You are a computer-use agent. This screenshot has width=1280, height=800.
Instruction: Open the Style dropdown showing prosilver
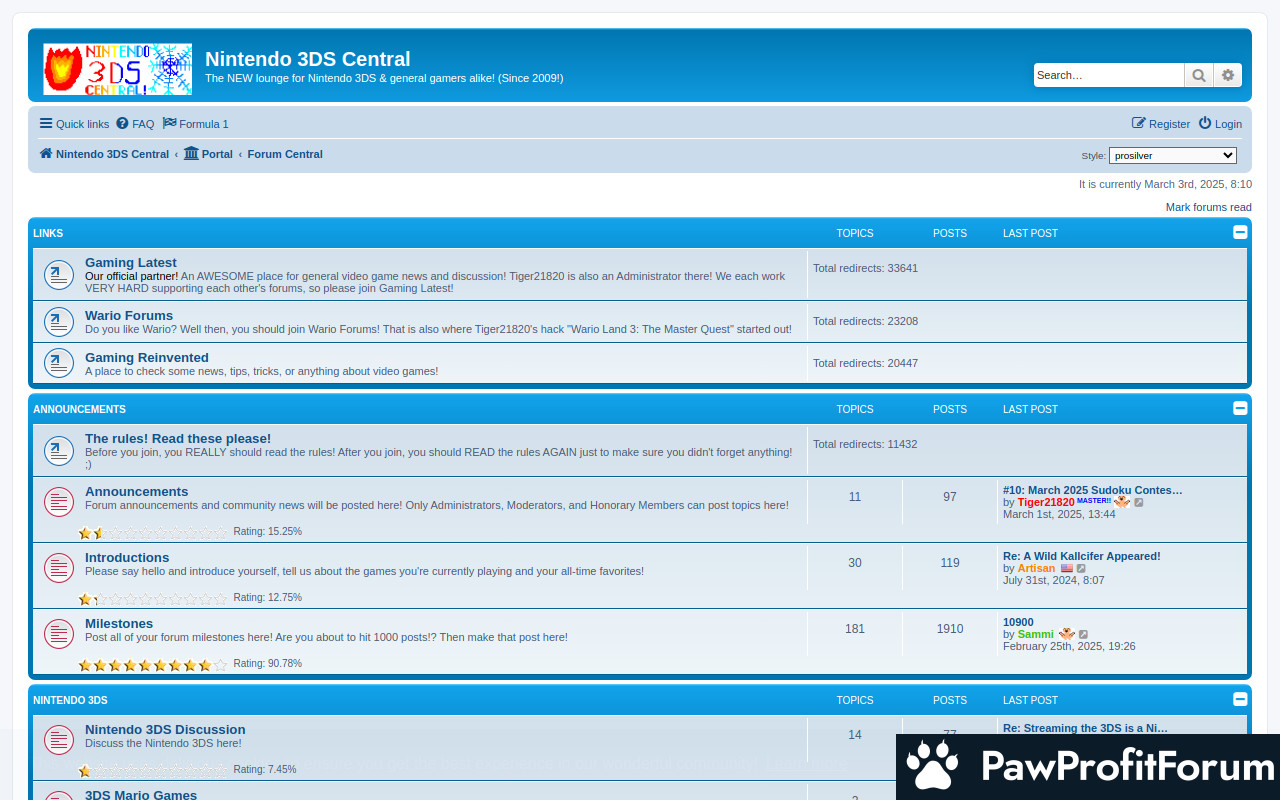pos(1173,155)
